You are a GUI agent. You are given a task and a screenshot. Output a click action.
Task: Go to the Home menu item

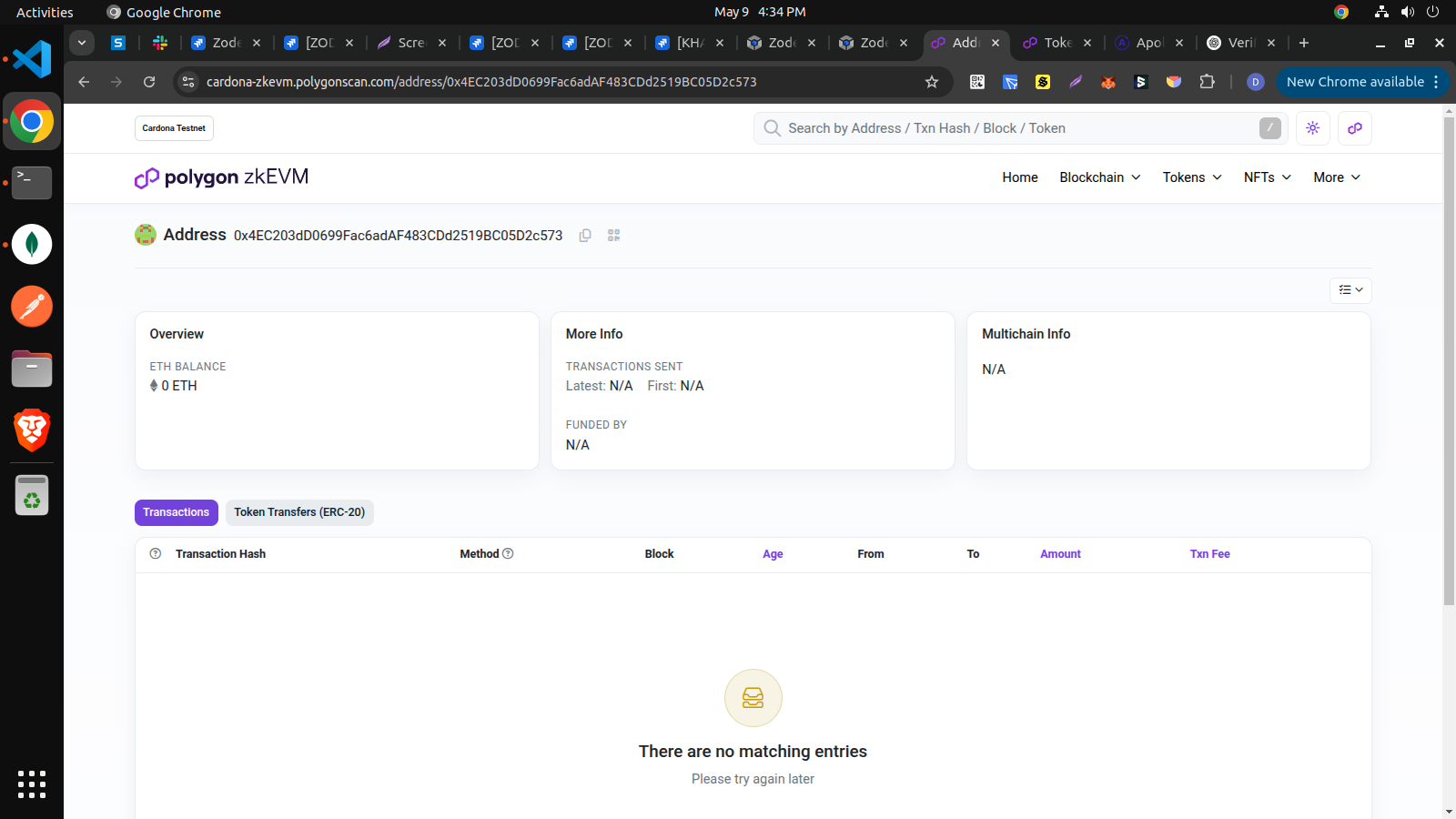pyautogui.click(x=1020, y=177)
